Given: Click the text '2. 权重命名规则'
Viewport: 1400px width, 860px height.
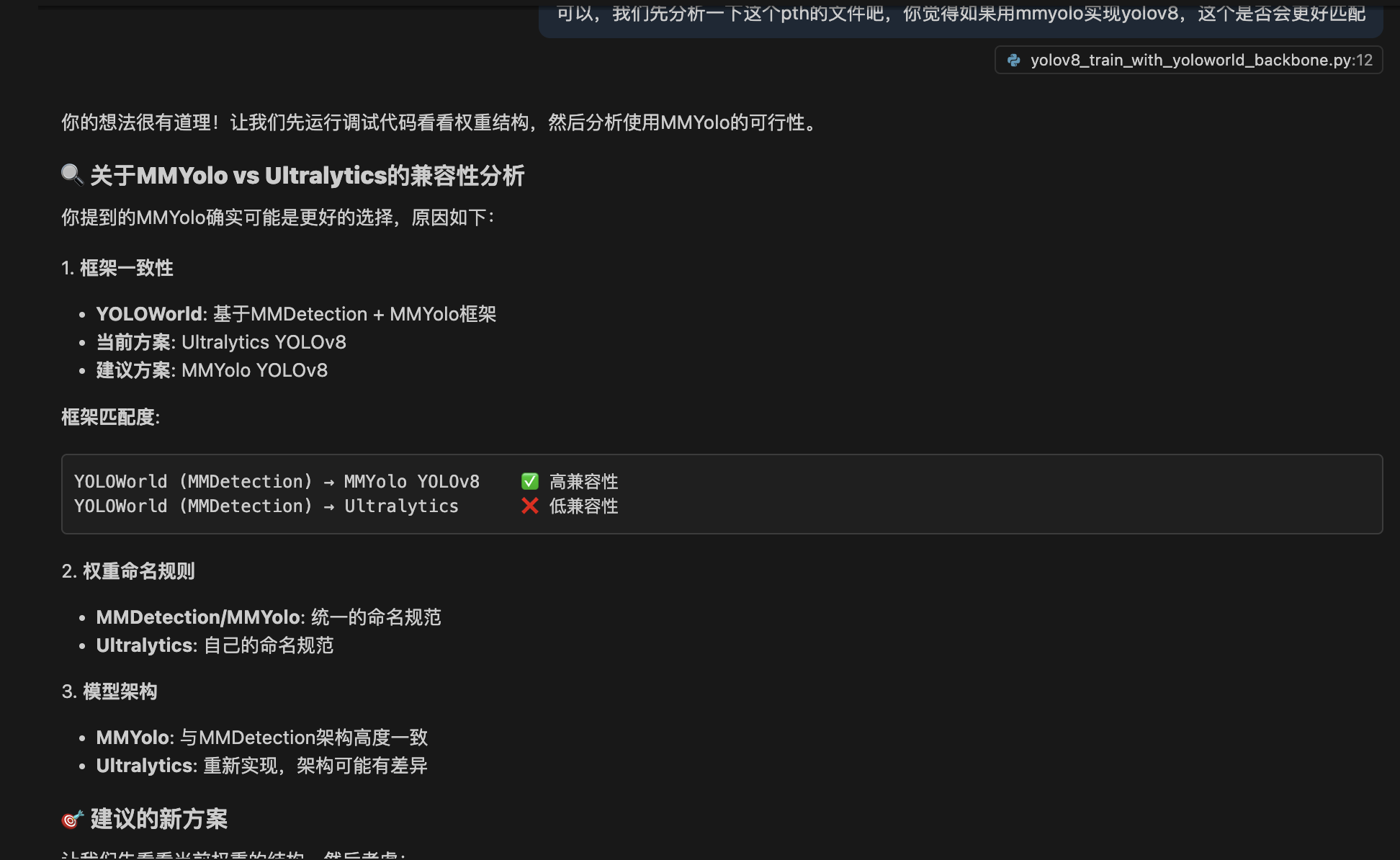Looking at the screenshot, I should [128, 571].
